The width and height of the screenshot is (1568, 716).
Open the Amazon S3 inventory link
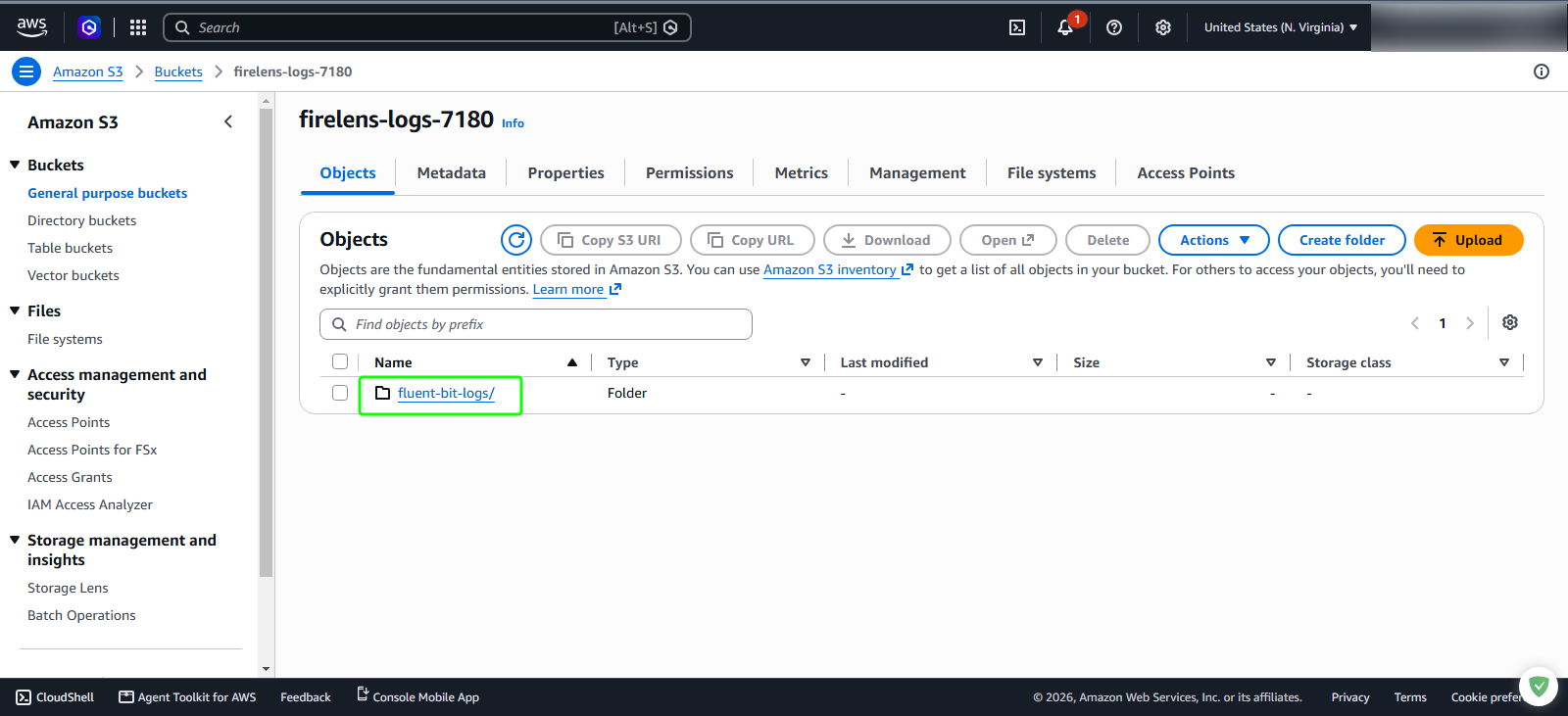click(x=838, y=269)
